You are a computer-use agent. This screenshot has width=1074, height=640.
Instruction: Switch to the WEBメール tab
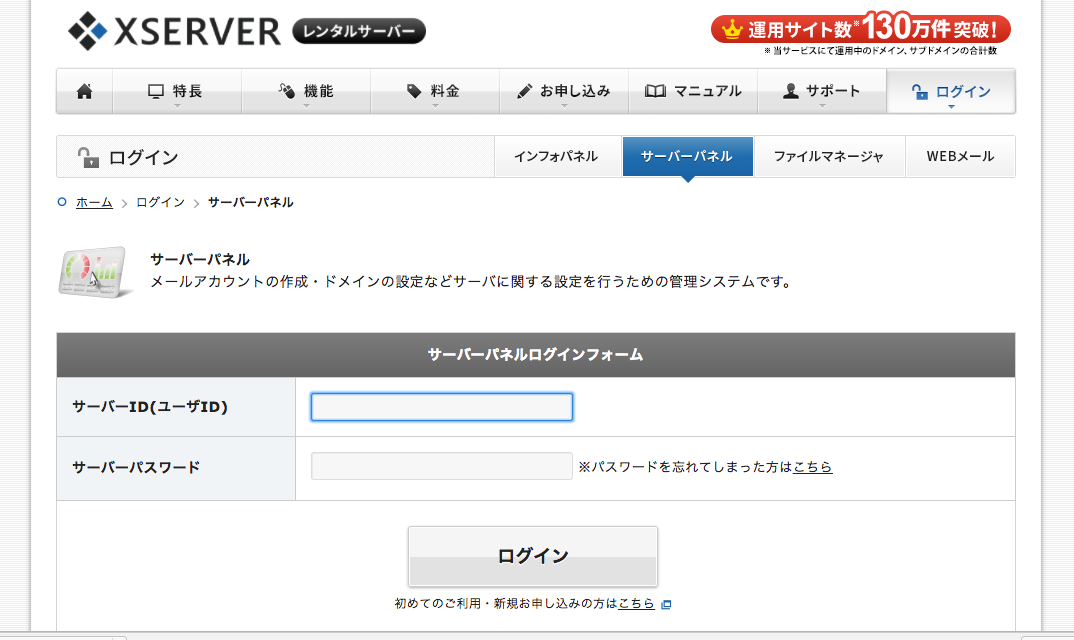pos(960,156)
